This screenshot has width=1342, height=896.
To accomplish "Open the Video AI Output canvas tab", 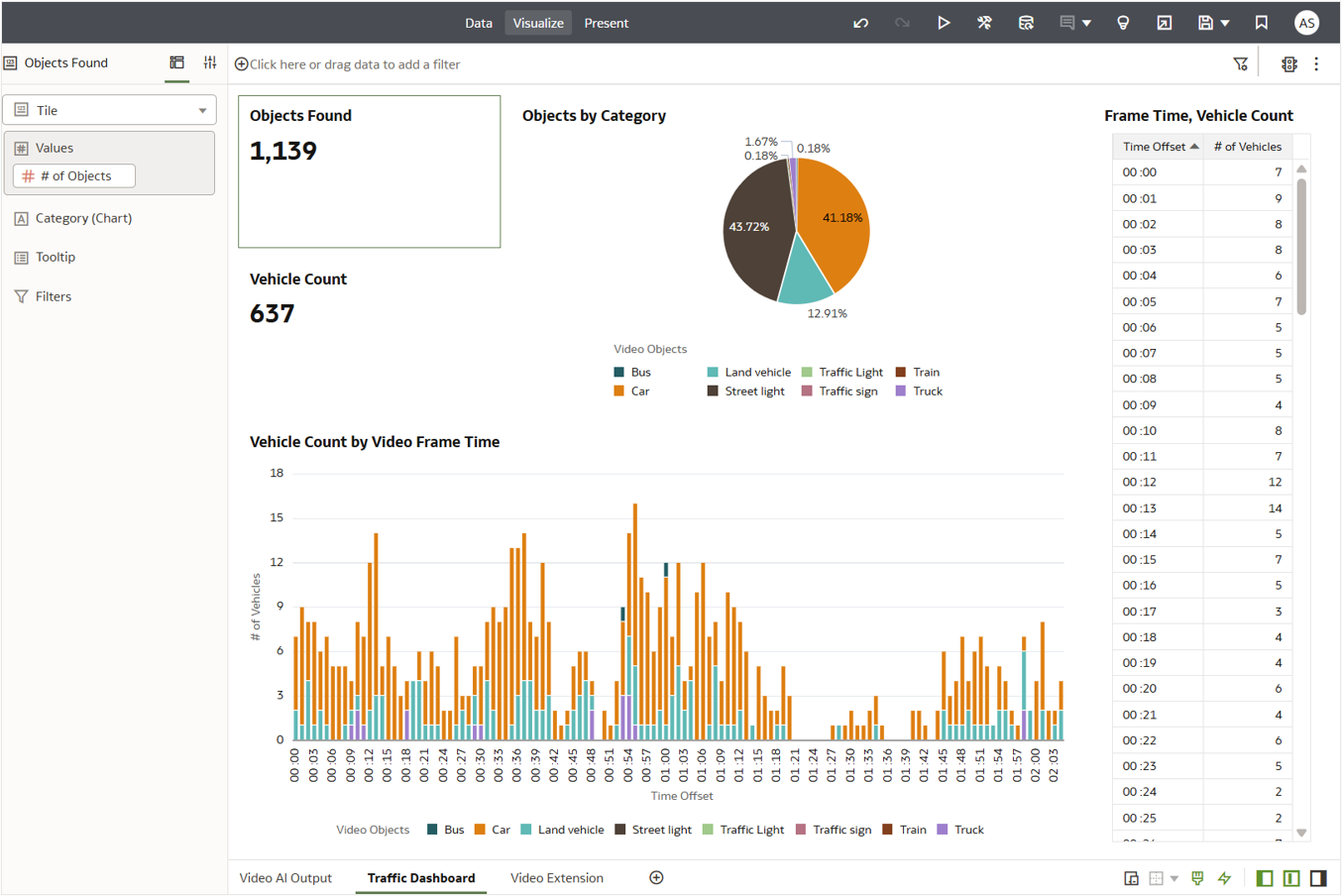I will (285, 877).
